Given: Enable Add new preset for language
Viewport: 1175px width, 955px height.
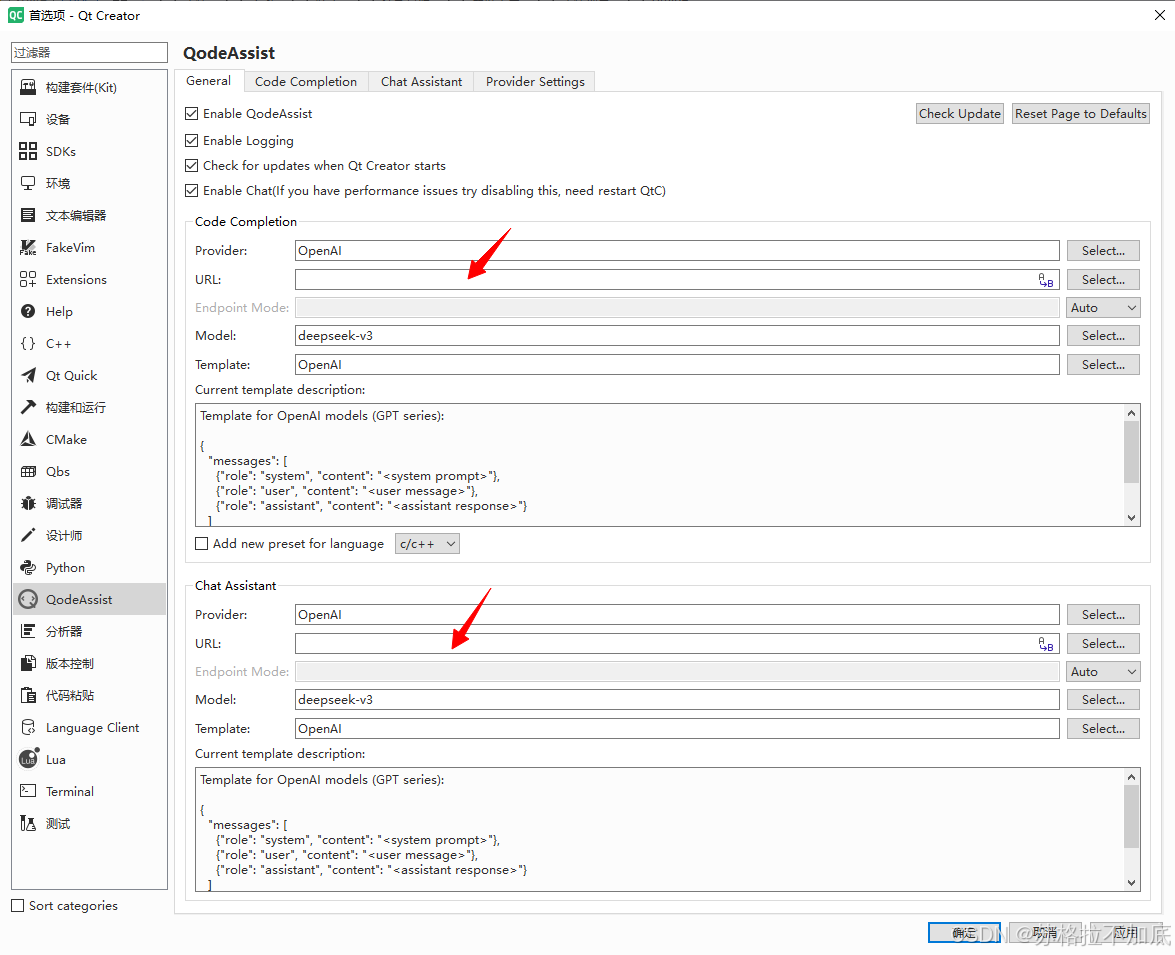Looking at the screenshot, I should click(x=202, y=544).
